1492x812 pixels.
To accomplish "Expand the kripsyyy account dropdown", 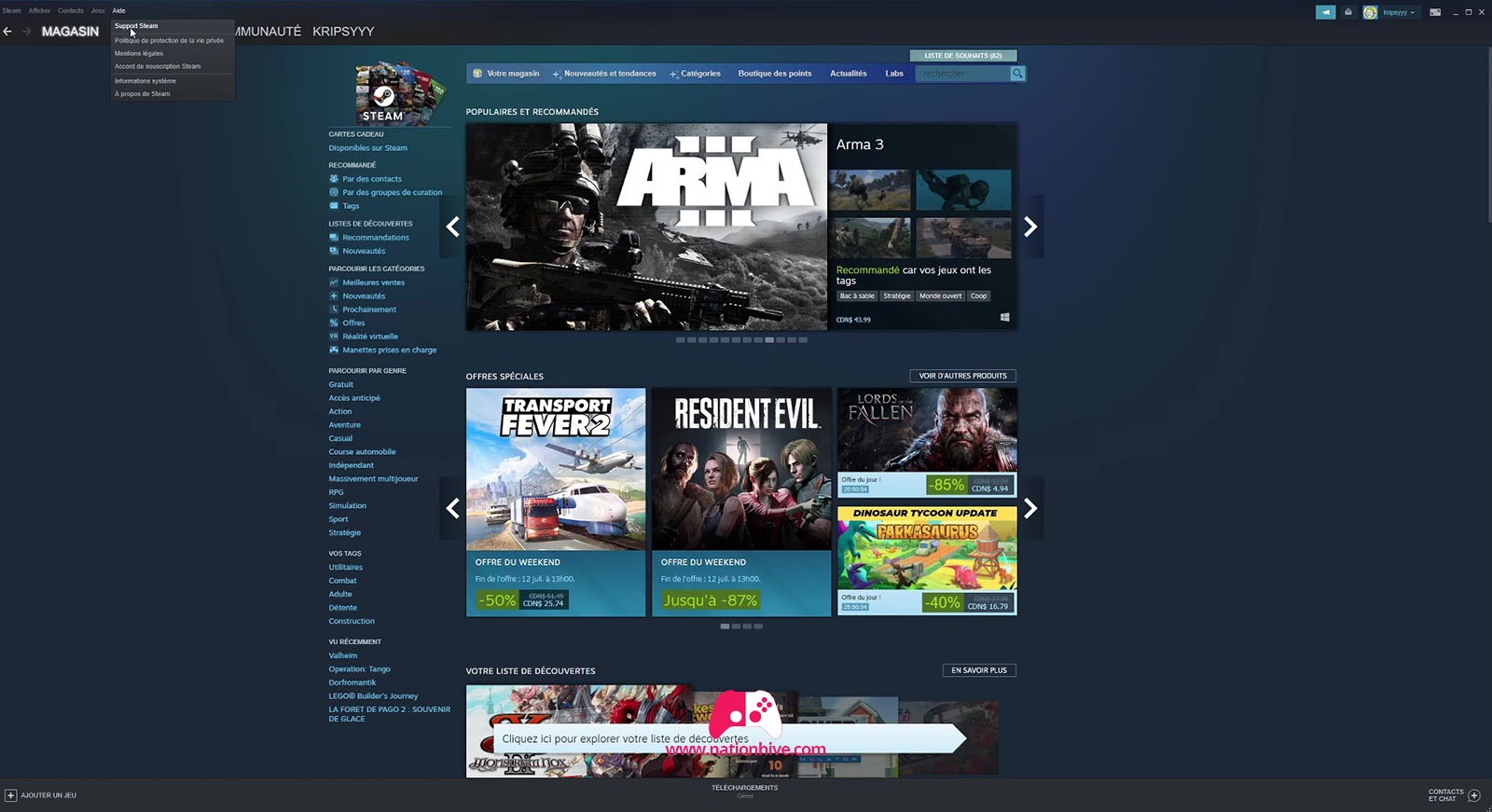I will click(x=1413, y=13).
